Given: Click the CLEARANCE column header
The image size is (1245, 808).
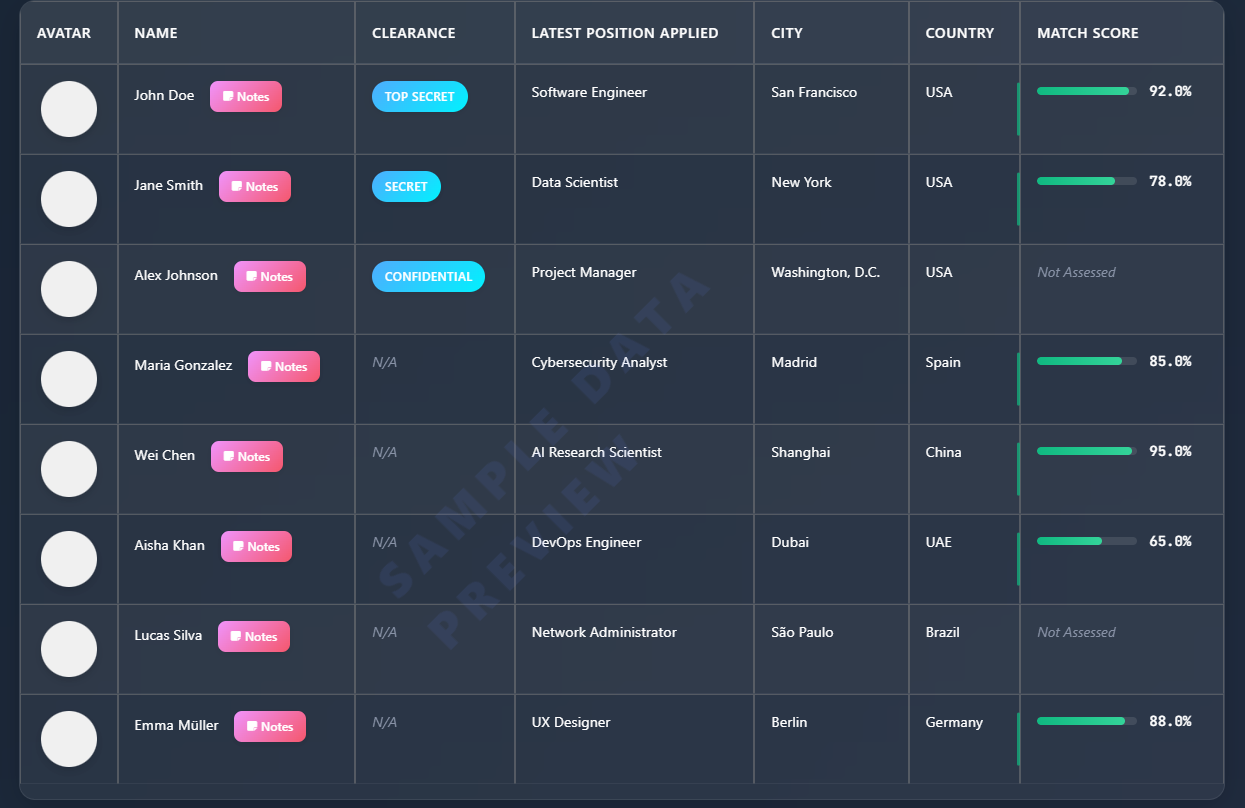Looking at the screenshot, I should 413,33.
